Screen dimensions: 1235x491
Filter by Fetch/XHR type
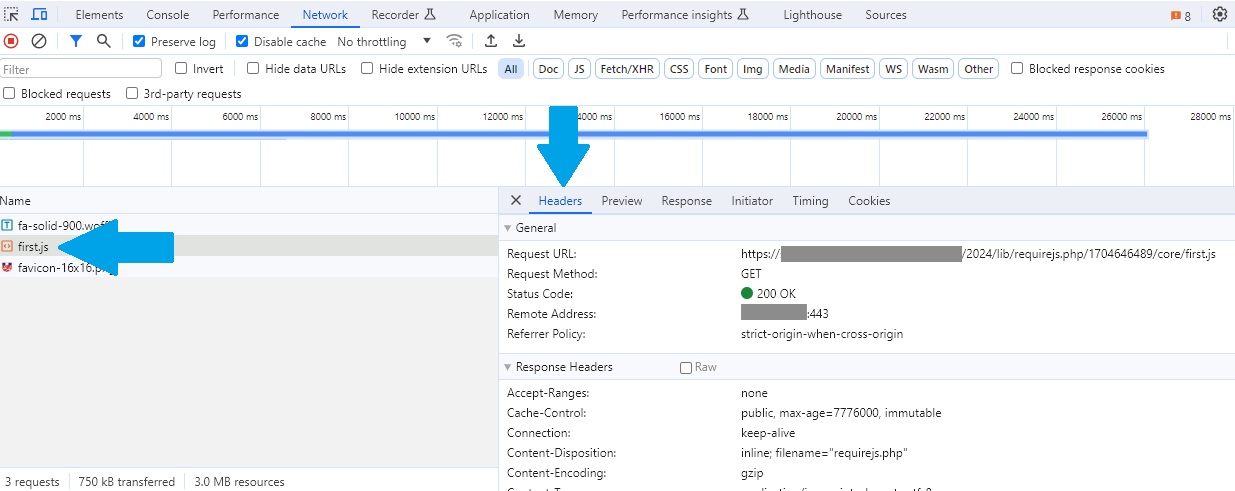click(626, 69)
